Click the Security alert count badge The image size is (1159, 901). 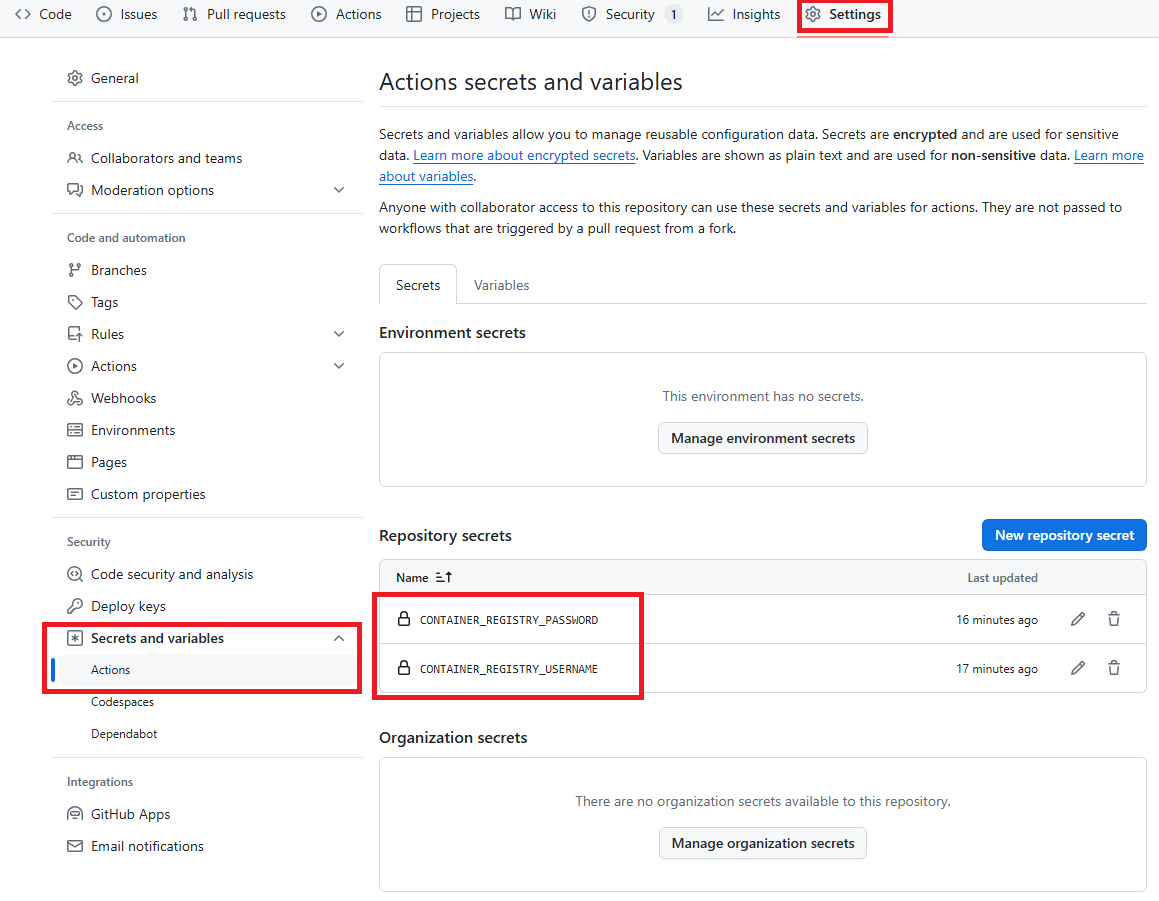[x=673, y=14]
